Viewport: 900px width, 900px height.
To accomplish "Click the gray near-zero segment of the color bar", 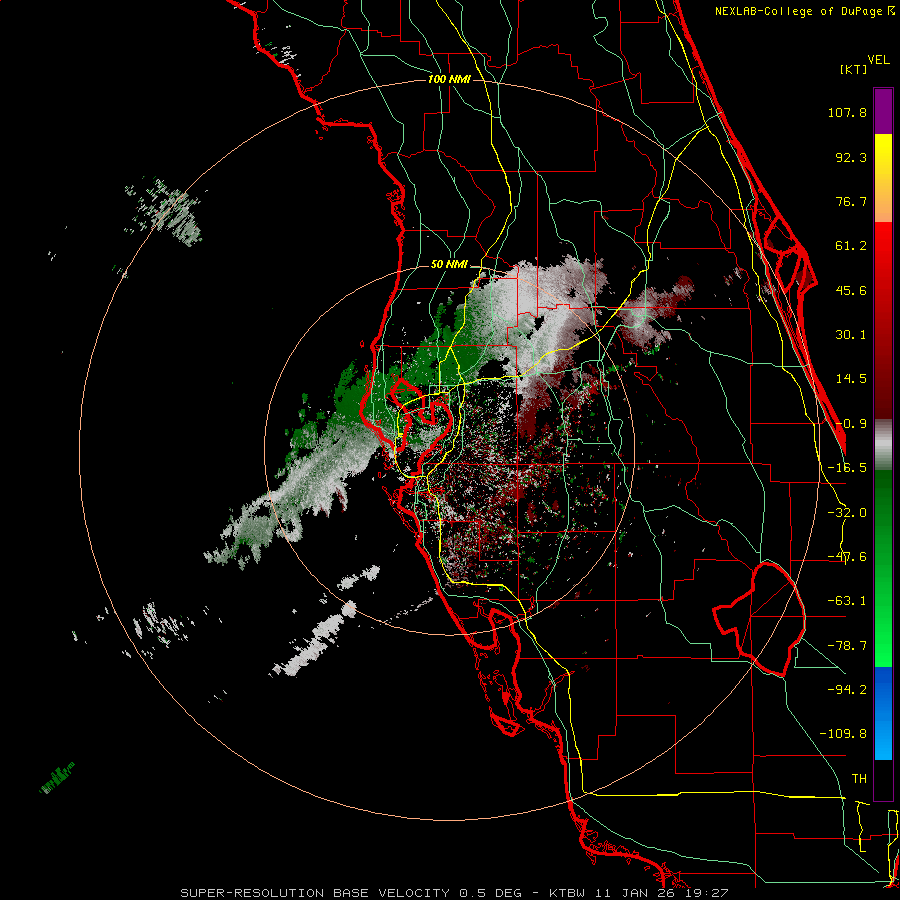I will coord(883,445).
